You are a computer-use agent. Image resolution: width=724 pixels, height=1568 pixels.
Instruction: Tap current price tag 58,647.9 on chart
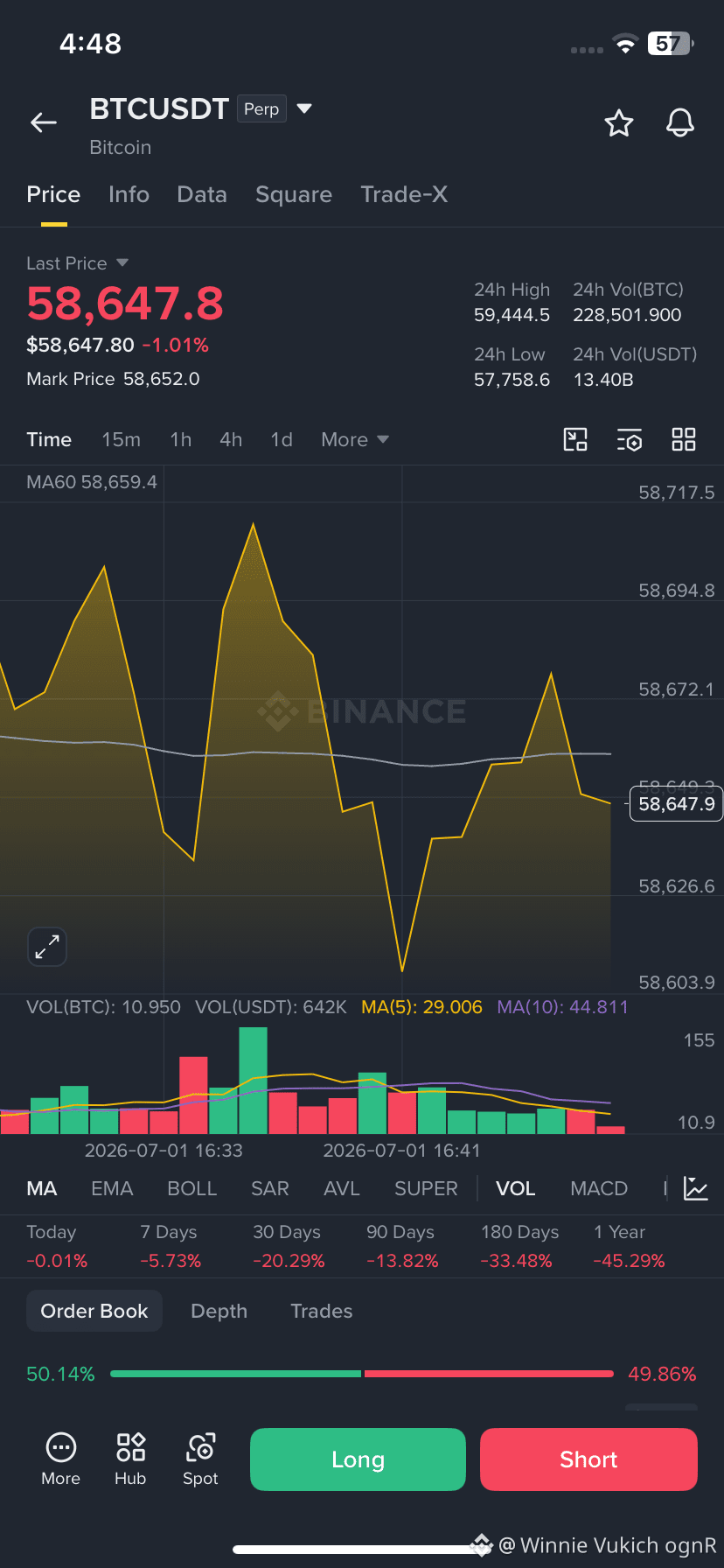click(676, 804)
